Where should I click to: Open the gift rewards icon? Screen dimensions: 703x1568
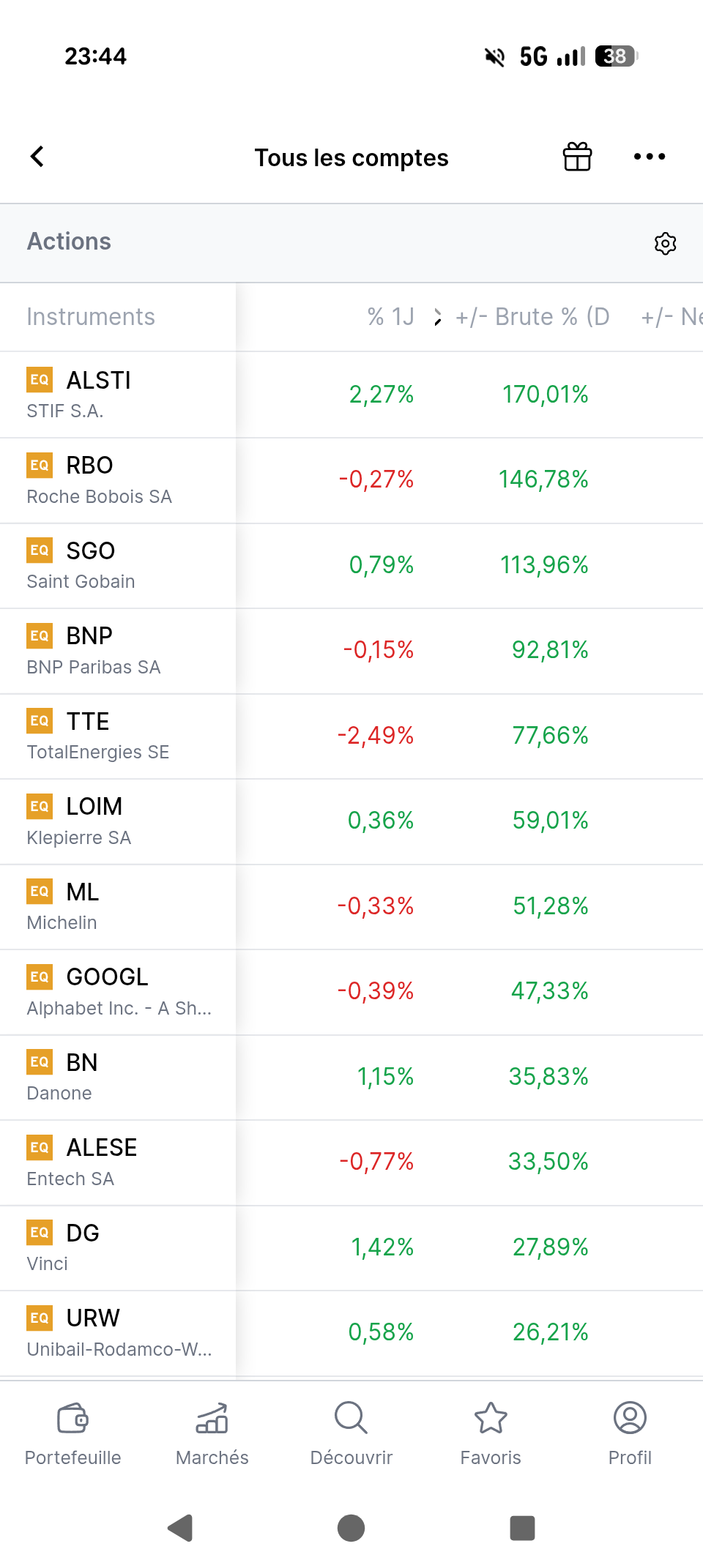tap(577, 157)
